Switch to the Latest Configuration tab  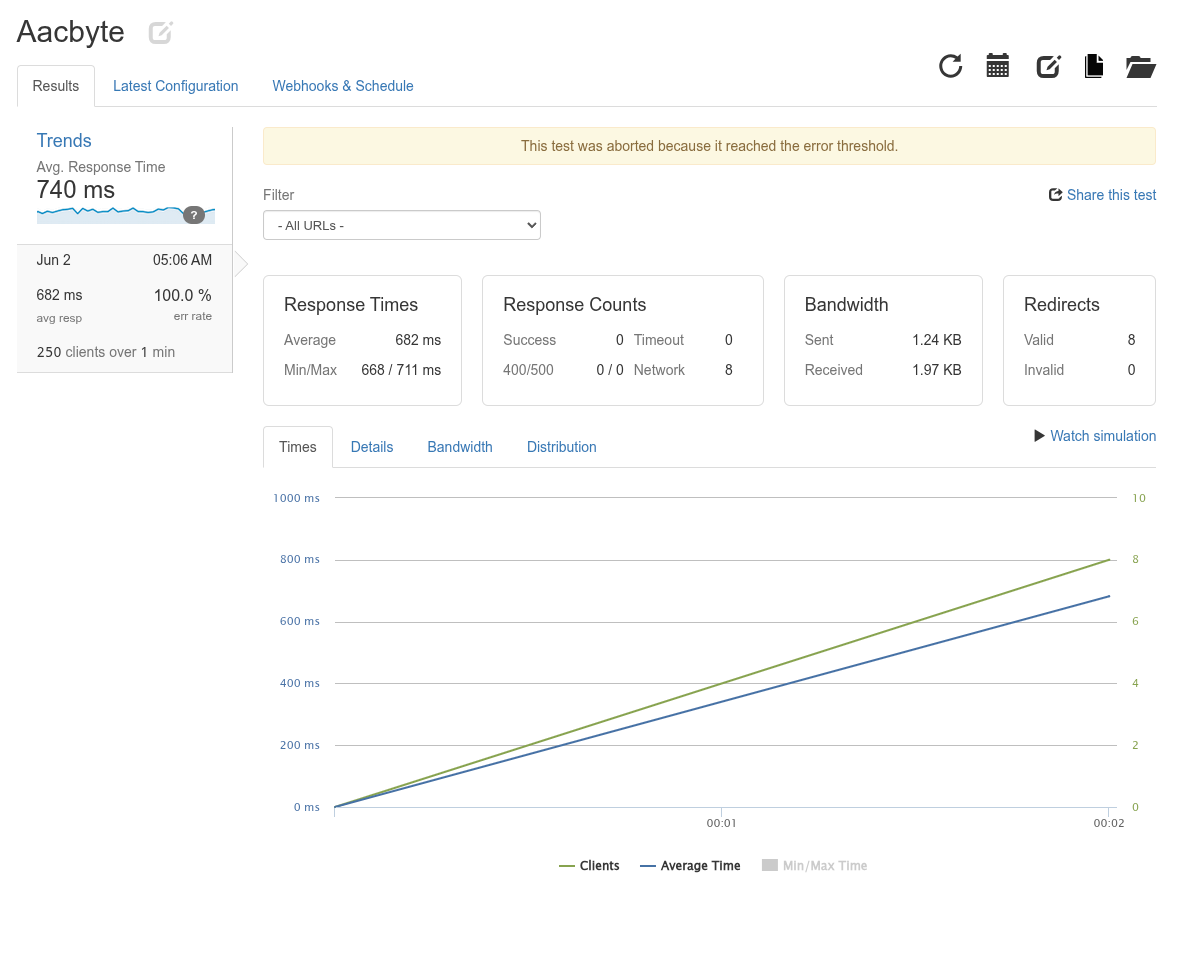pos(176,86)
